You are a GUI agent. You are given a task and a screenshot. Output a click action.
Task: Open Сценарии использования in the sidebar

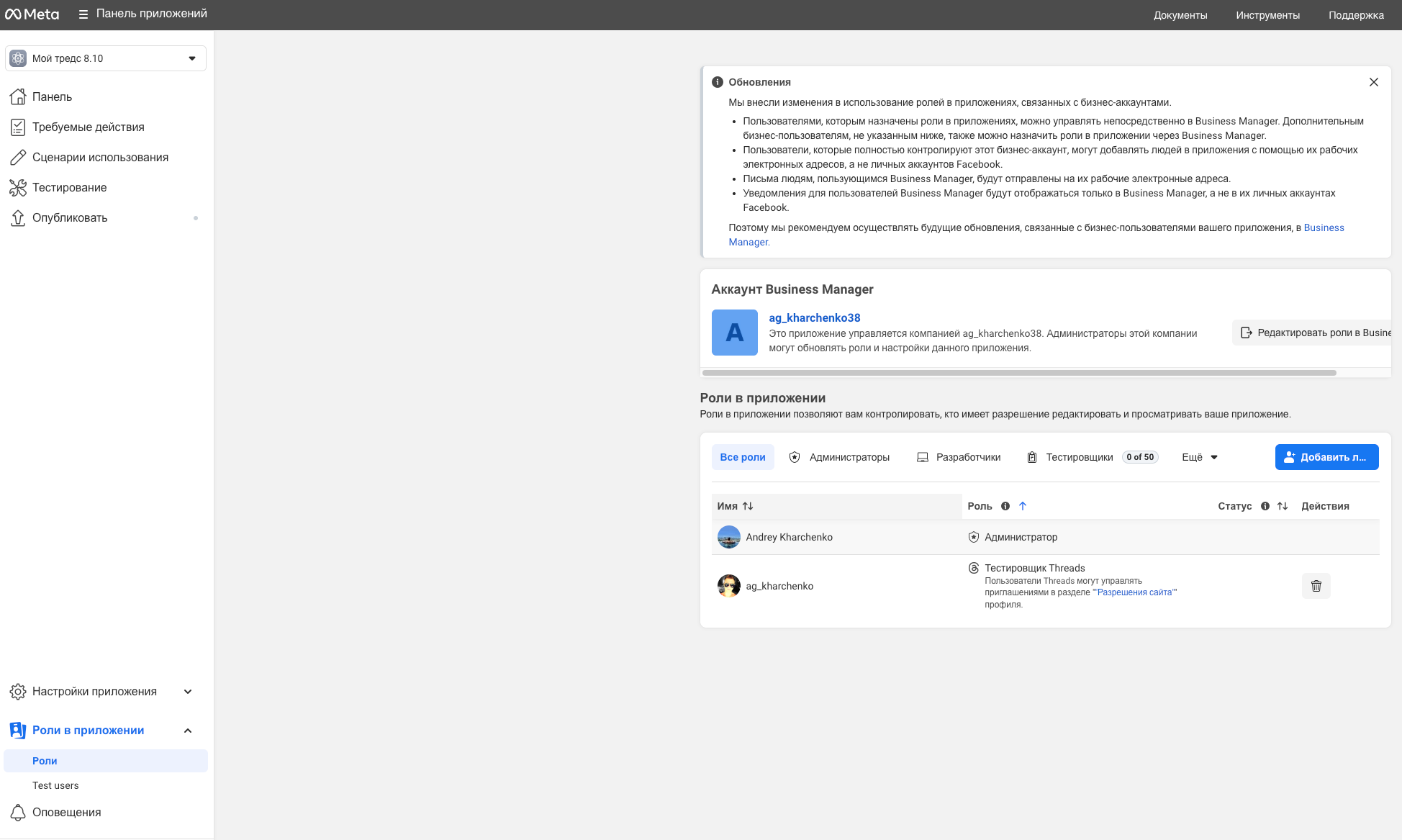point(105,157)
